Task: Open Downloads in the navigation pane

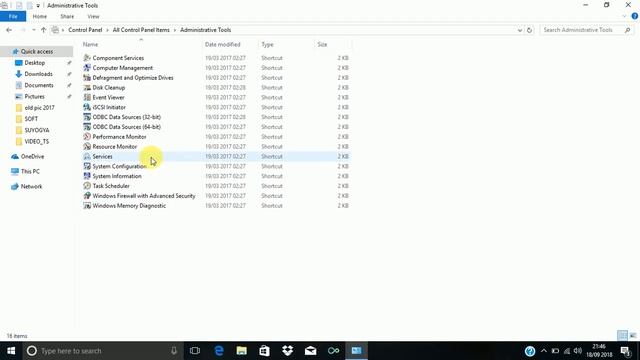Action: click(38, 74)
